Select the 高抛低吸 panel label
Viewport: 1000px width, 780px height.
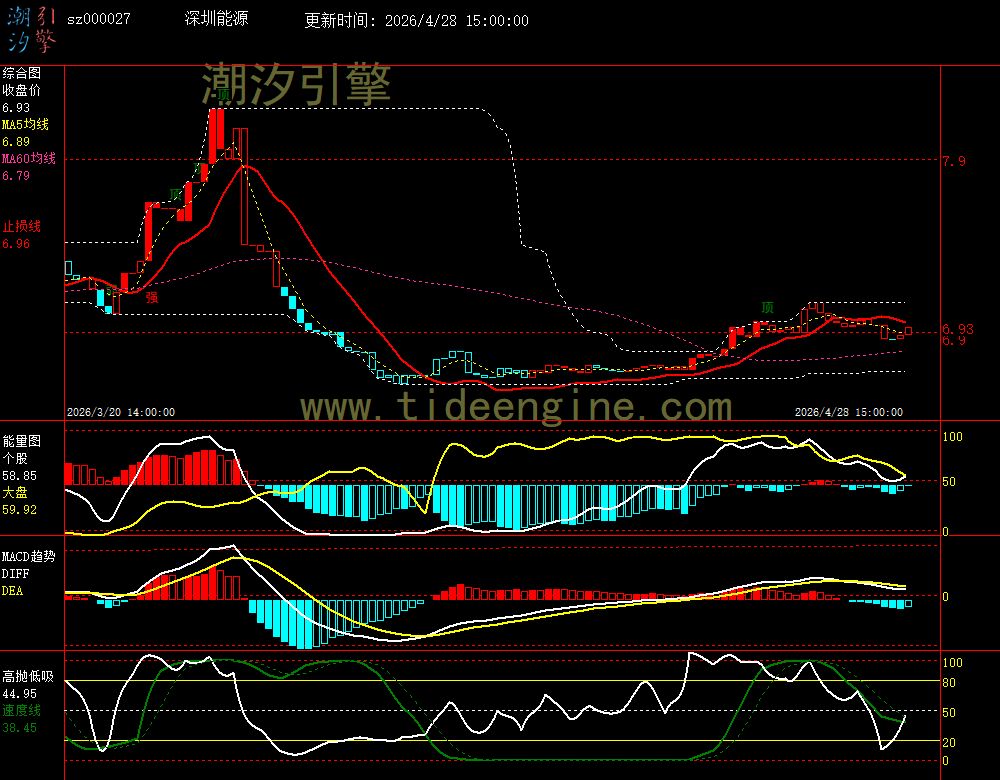click(x=27, y=676)
